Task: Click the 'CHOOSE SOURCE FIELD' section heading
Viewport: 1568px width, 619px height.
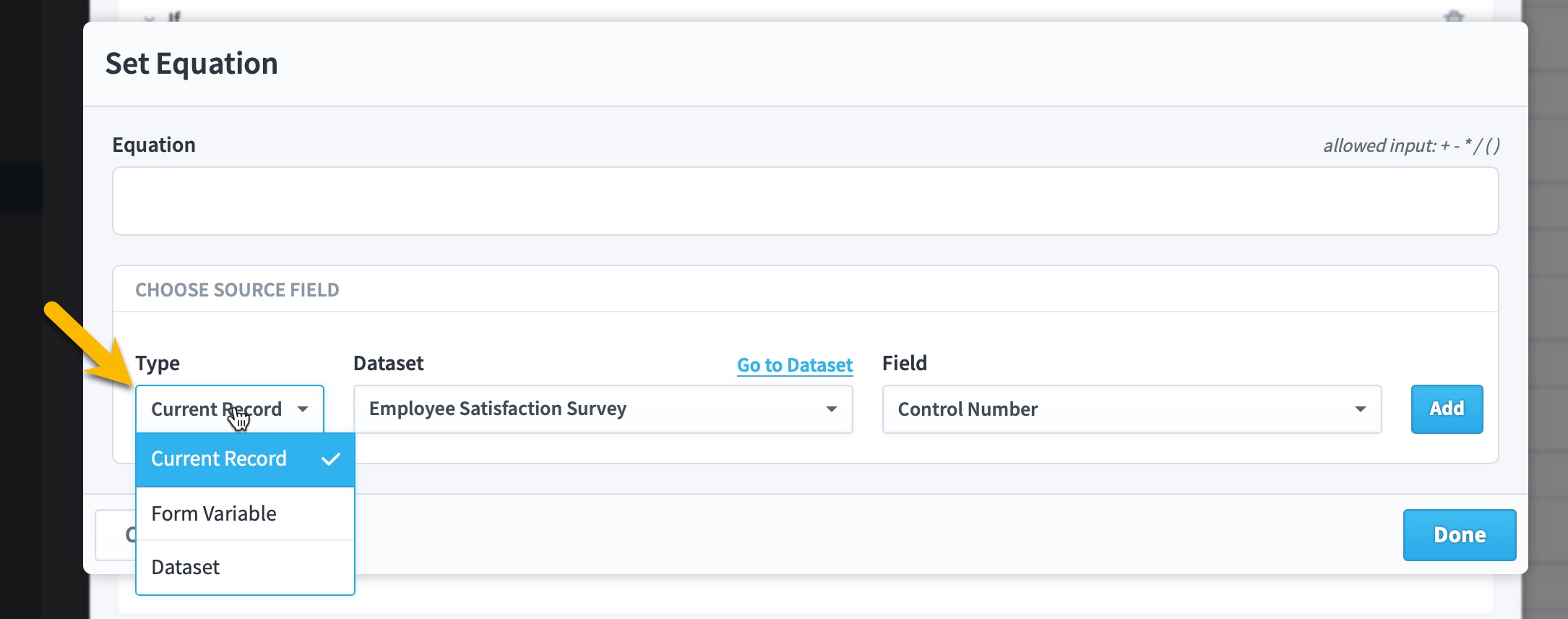Action: pos(237,290)
